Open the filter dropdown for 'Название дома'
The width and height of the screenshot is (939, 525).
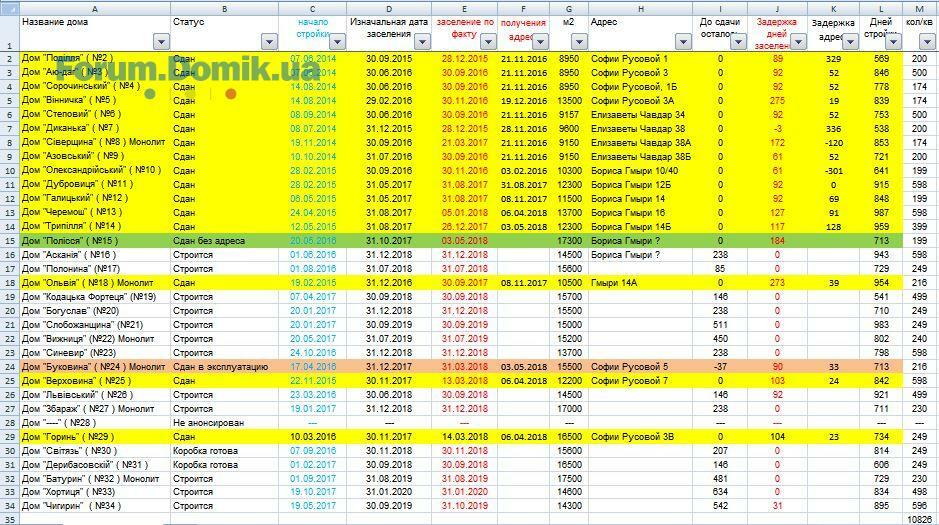click(x=161, y=42)
